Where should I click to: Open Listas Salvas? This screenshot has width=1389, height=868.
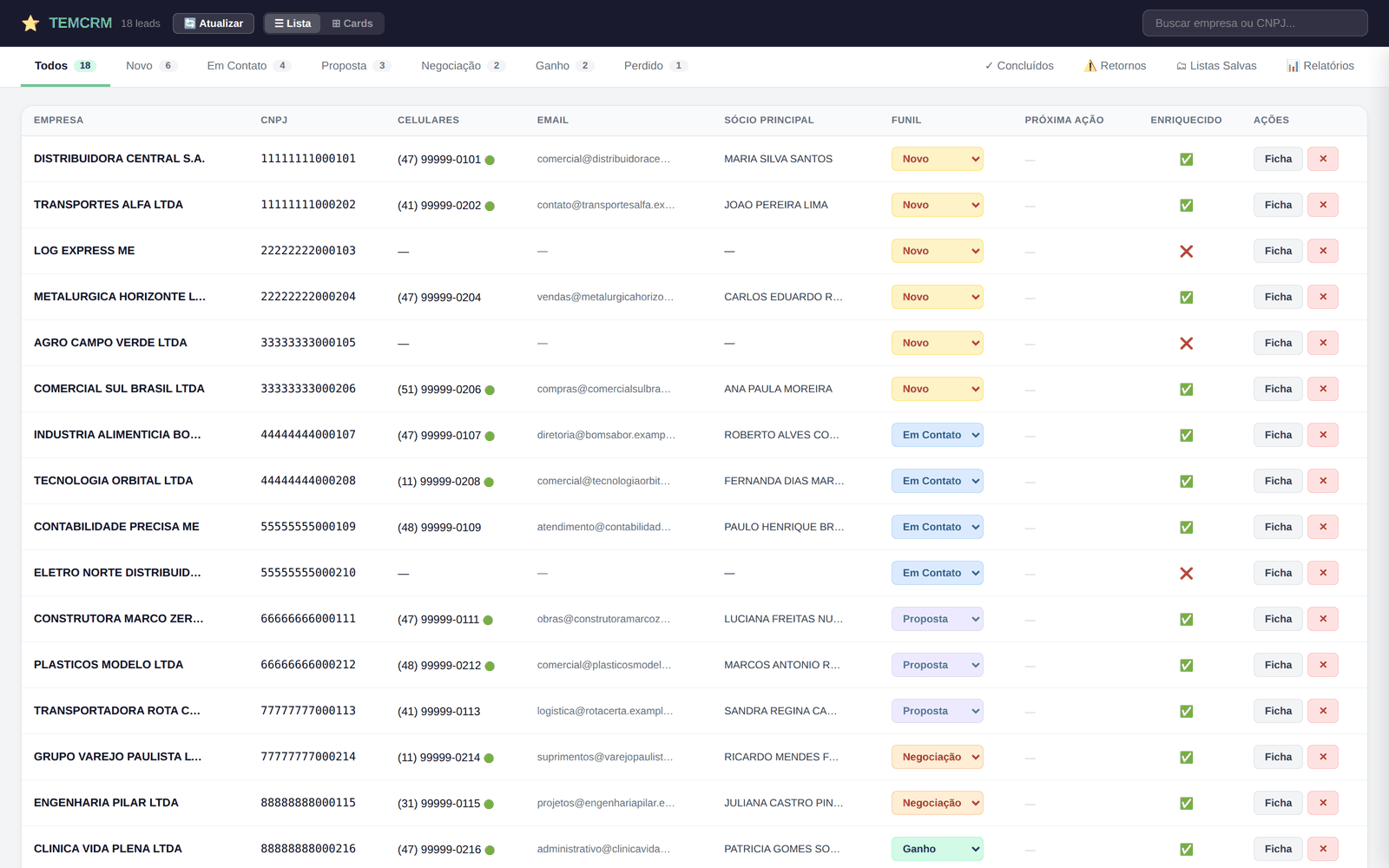(1216, 66)
